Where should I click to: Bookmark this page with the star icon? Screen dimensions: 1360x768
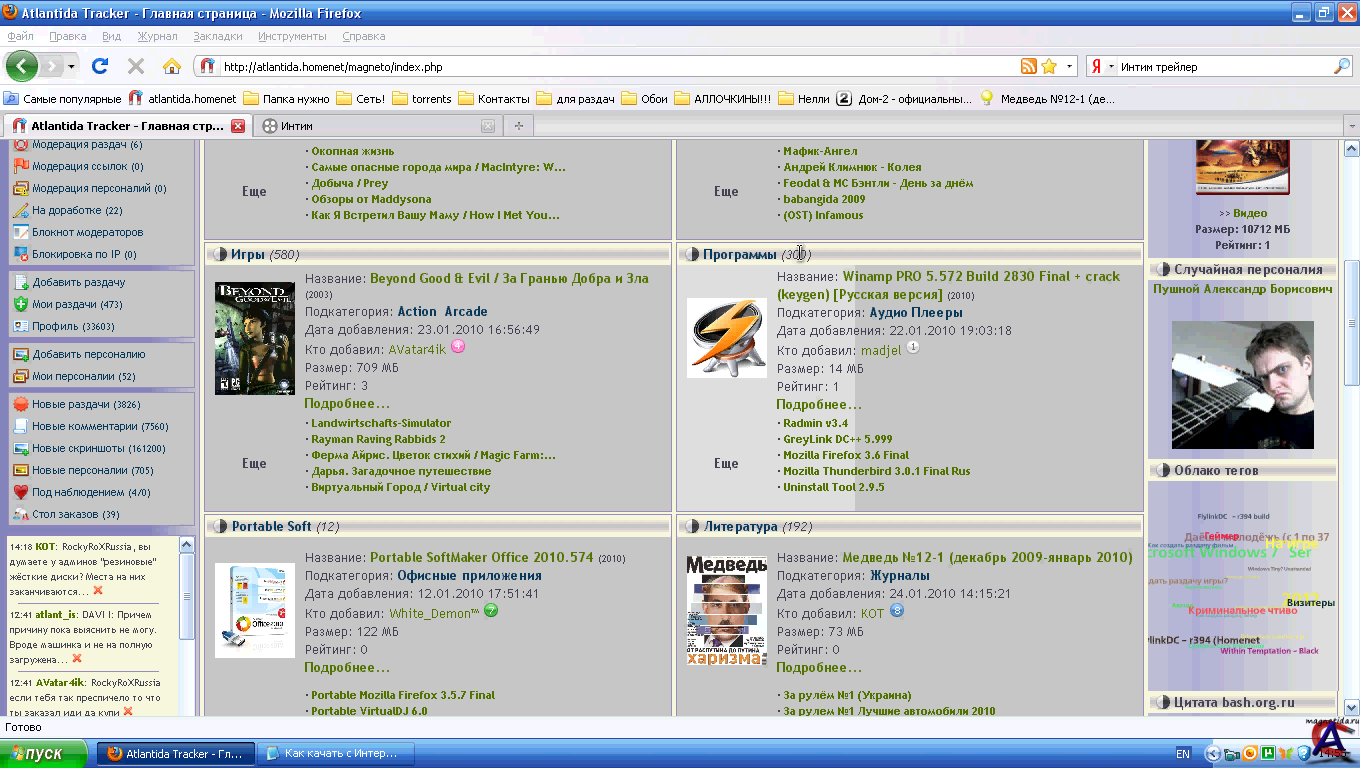tap(1049, 67)
